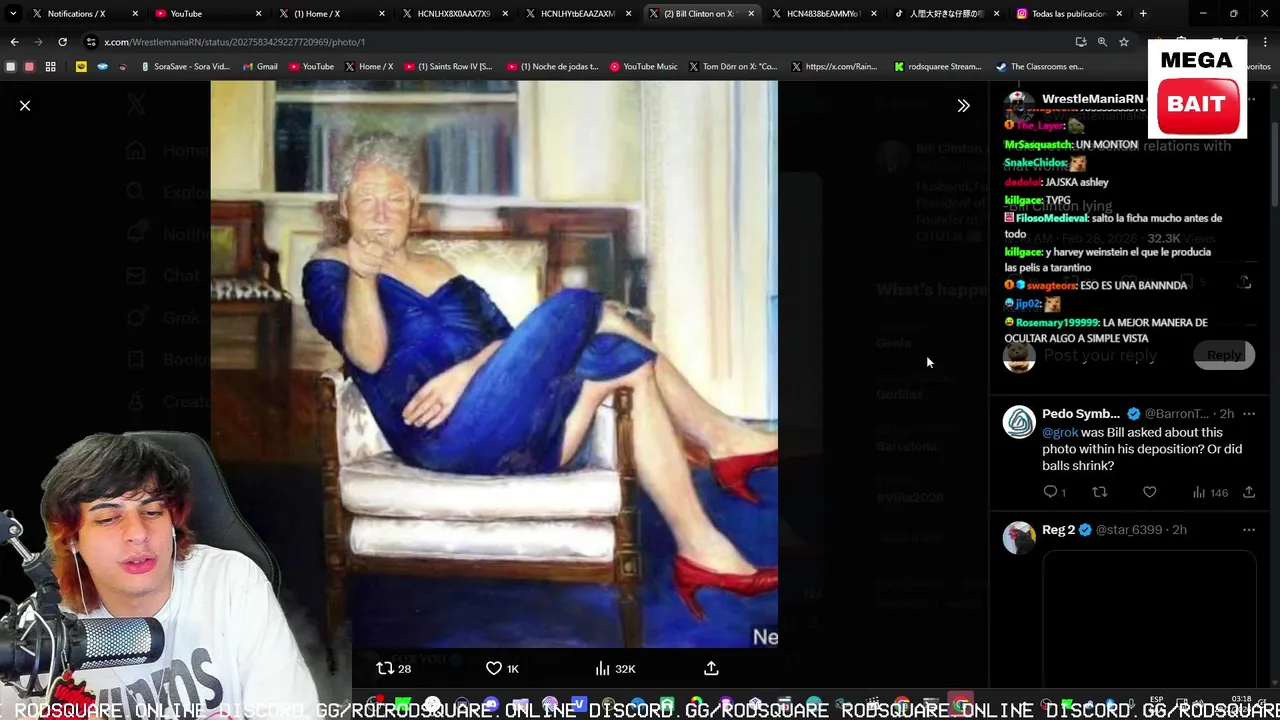Open view analytics showing 32K views
1280x720 pixels.
tap(615, 668)
